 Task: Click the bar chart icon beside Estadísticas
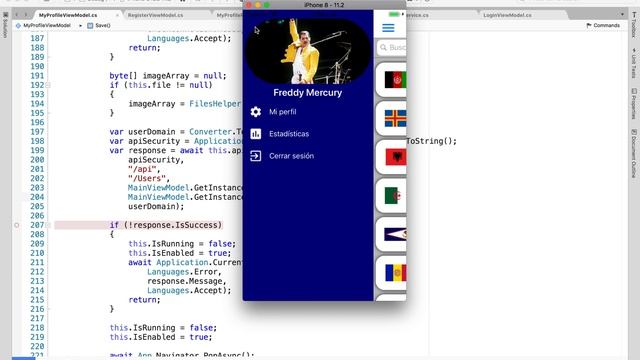[x=256, y=134]
